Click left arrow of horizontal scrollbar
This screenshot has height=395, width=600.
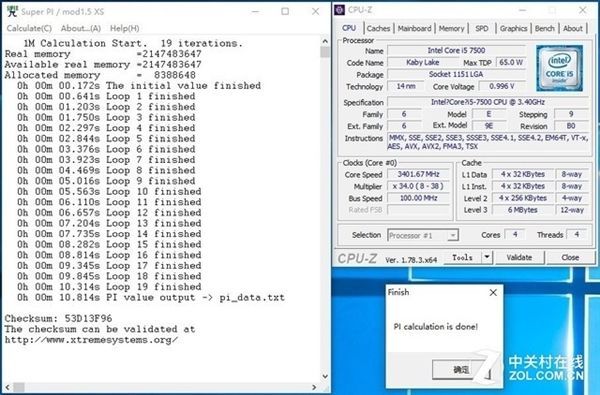[7, 387]
